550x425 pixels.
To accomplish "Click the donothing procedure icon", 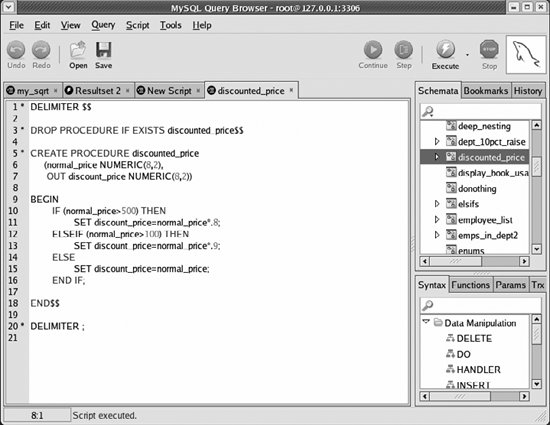I will (x=451, y=188).
